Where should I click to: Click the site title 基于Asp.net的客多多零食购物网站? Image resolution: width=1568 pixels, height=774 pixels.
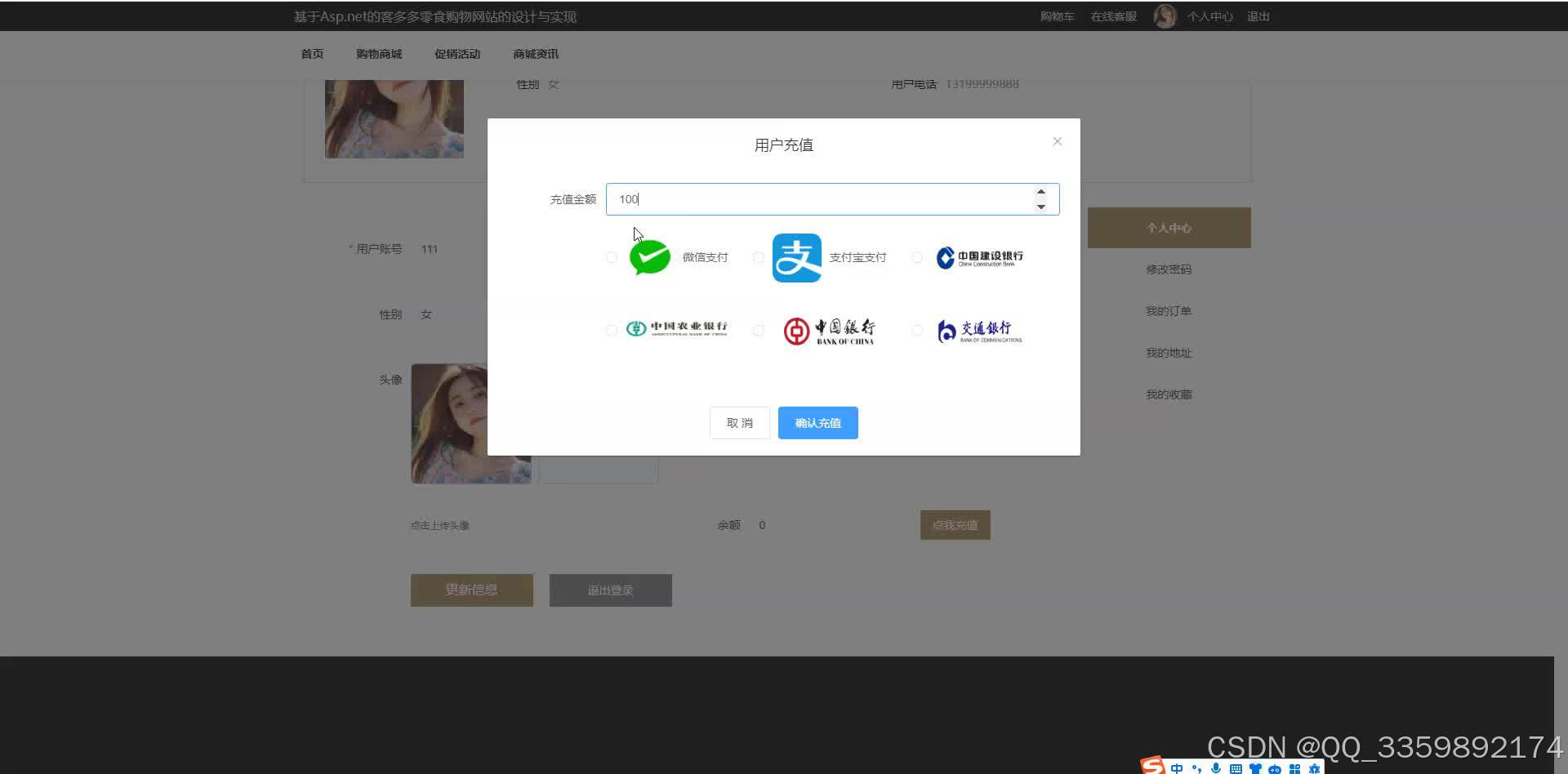[x=434, y=16]
